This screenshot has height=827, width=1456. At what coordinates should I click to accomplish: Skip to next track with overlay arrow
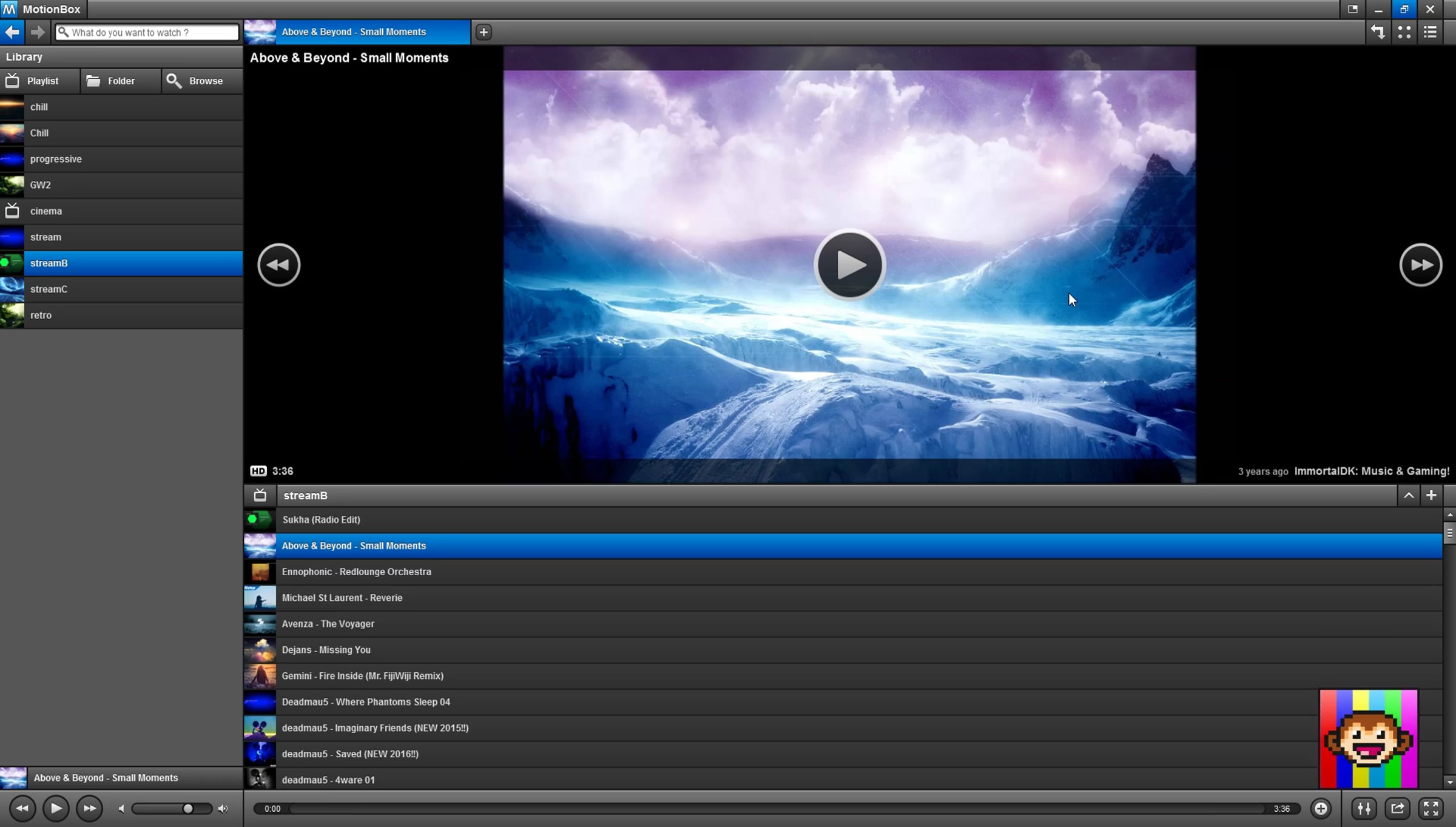[1420, 265]
